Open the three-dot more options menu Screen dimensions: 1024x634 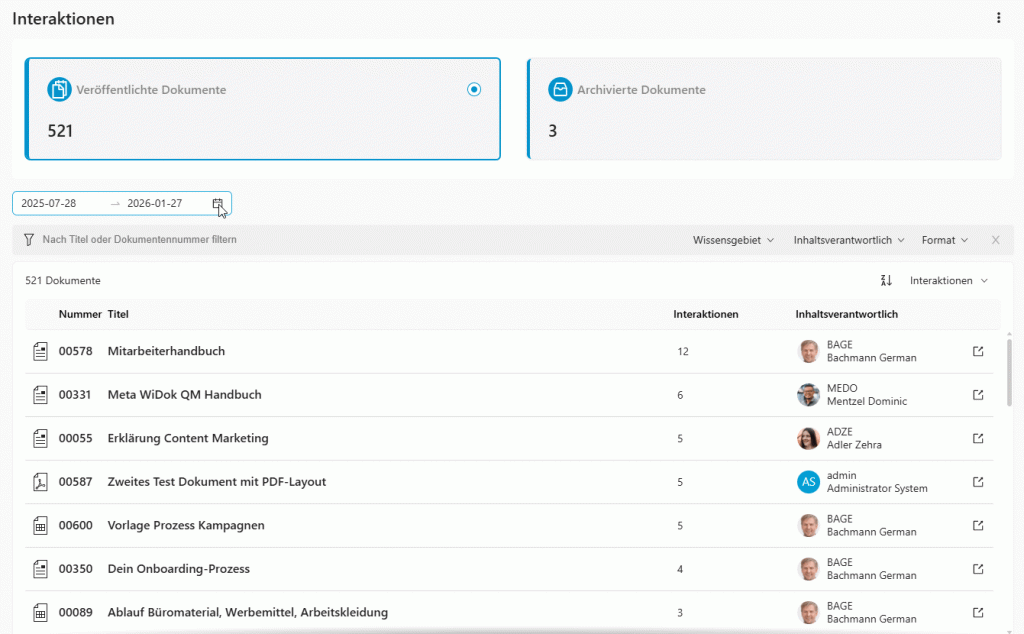[998, 18]
